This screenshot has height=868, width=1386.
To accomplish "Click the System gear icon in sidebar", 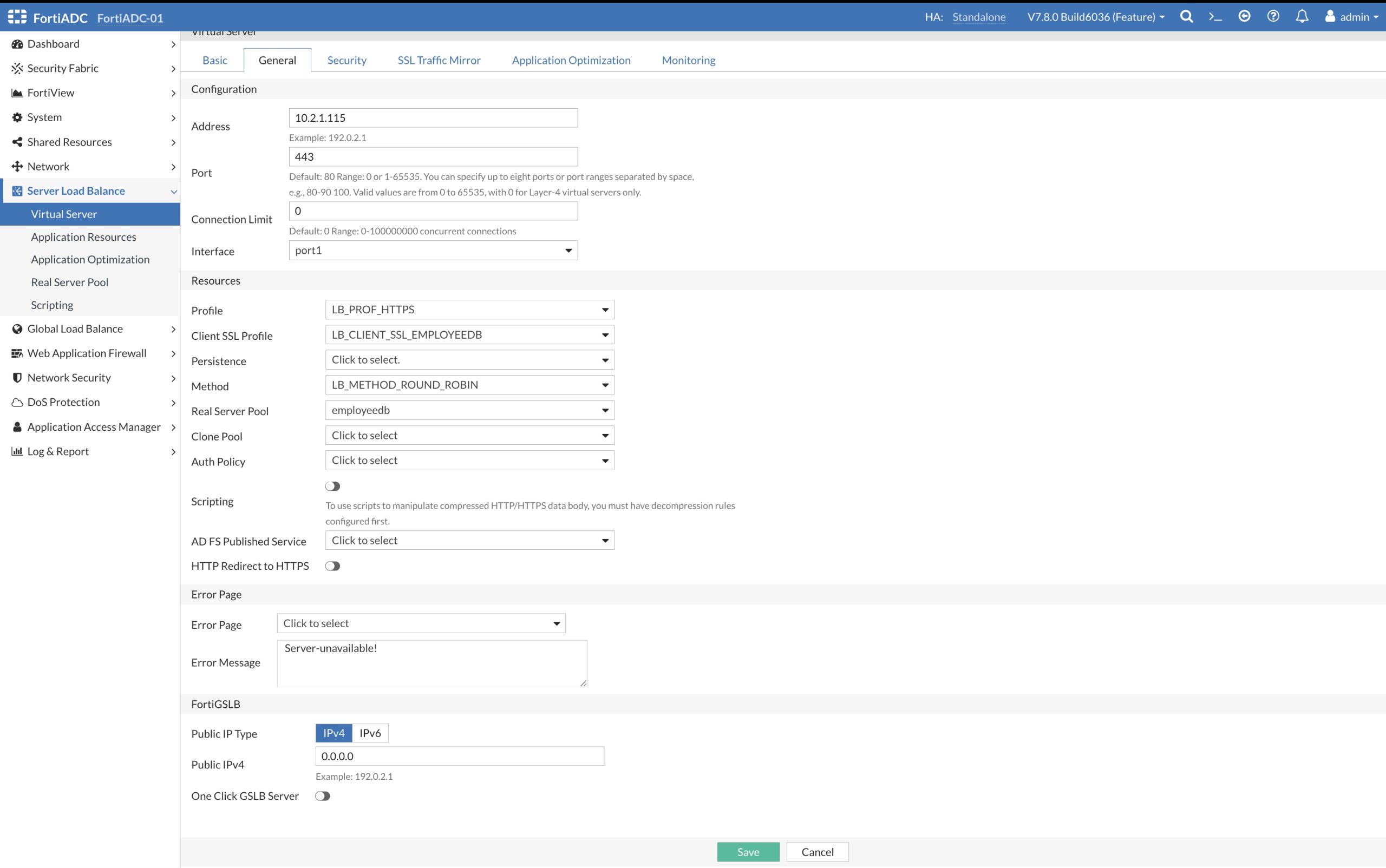I will [x=17, y=117].
